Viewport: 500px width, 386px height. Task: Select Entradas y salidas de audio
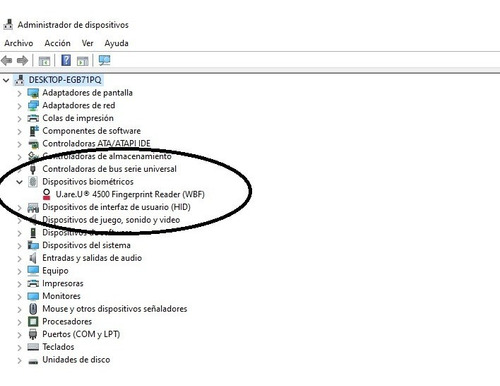click(x=92, y=258)
